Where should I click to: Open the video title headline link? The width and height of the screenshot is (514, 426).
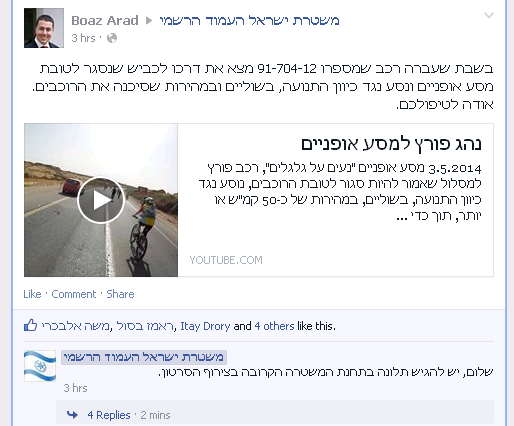tap(391, 144)
